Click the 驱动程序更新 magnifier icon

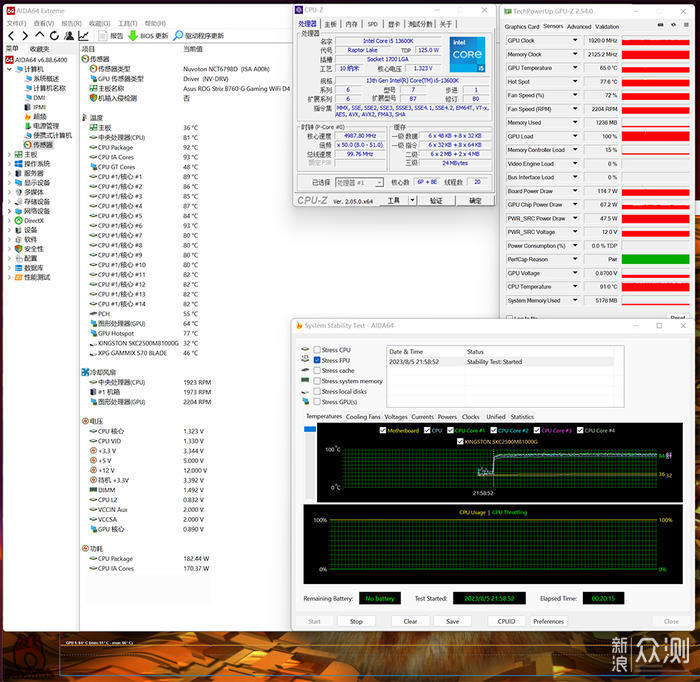tap(178, 35)
